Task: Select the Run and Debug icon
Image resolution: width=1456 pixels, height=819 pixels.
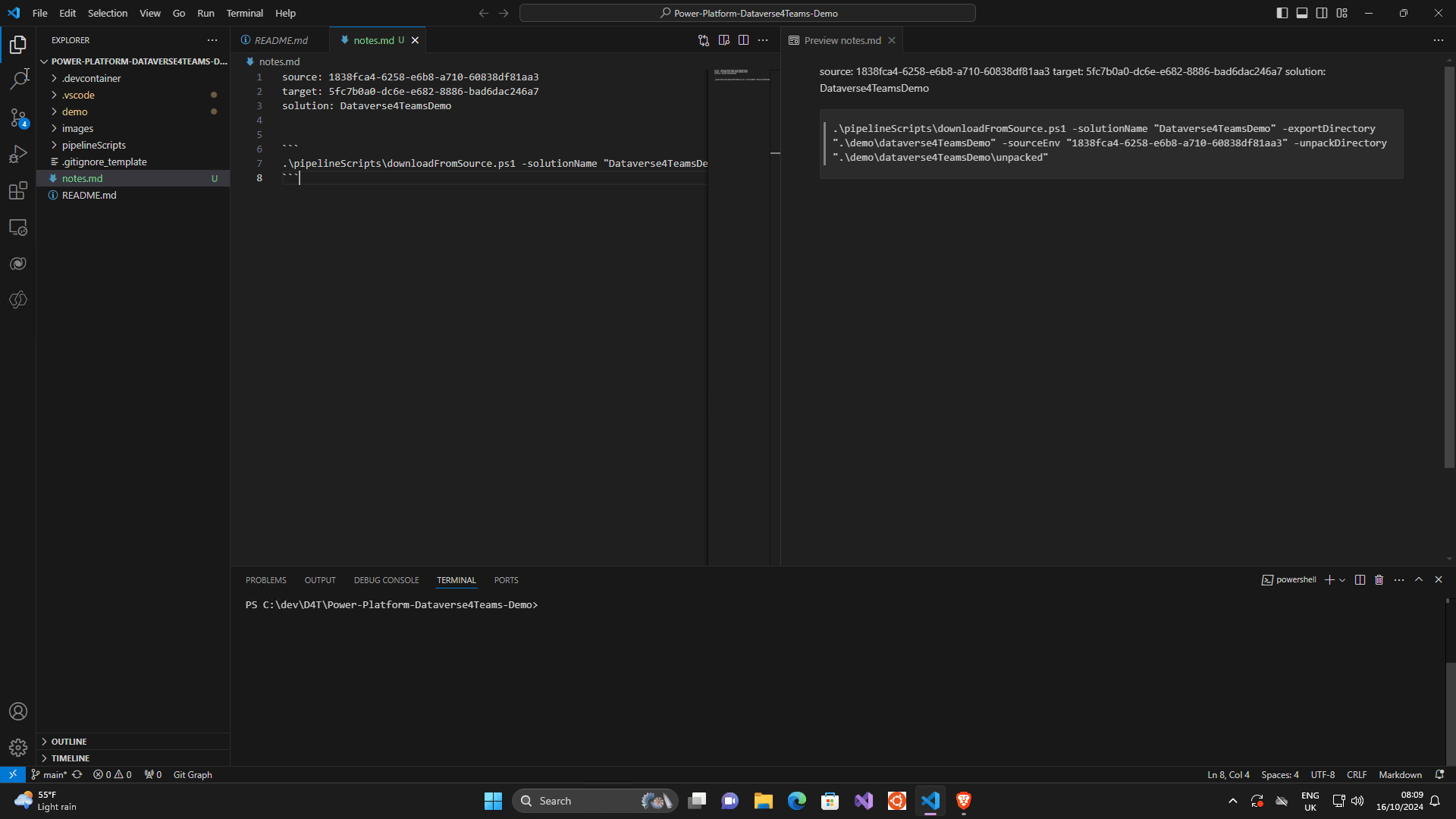Action: click(x=18, y=154)
